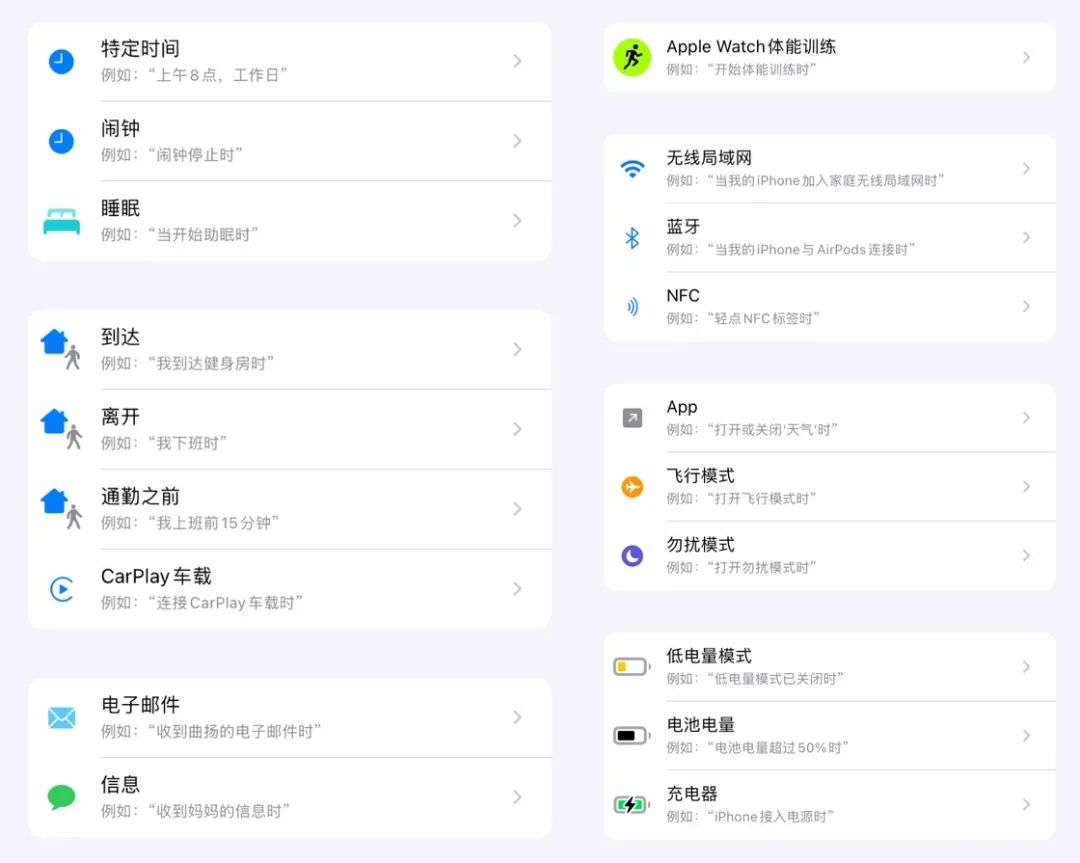Click the blue mail envelope icon
The width and height of the screenshot is (1080, 863).
coord(61,717)
